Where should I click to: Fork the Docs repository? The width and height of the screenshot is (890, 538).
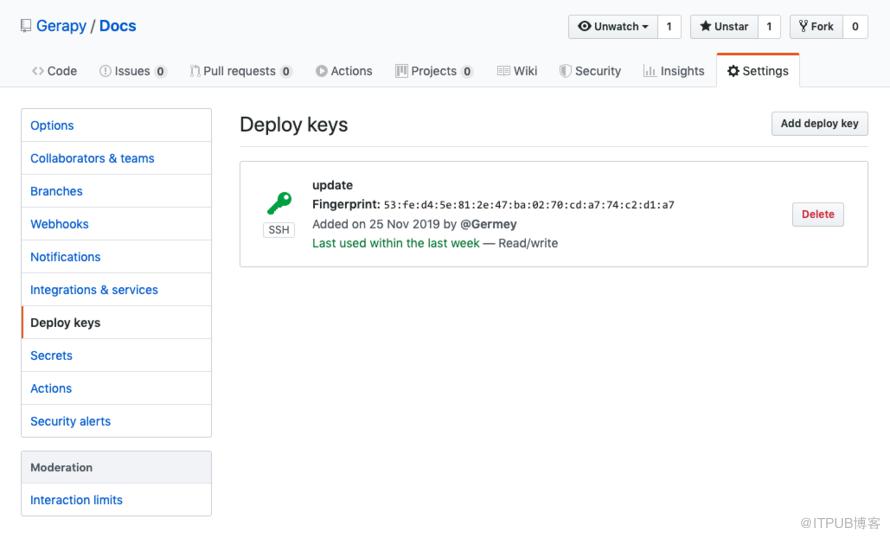(x=816, y=27)
